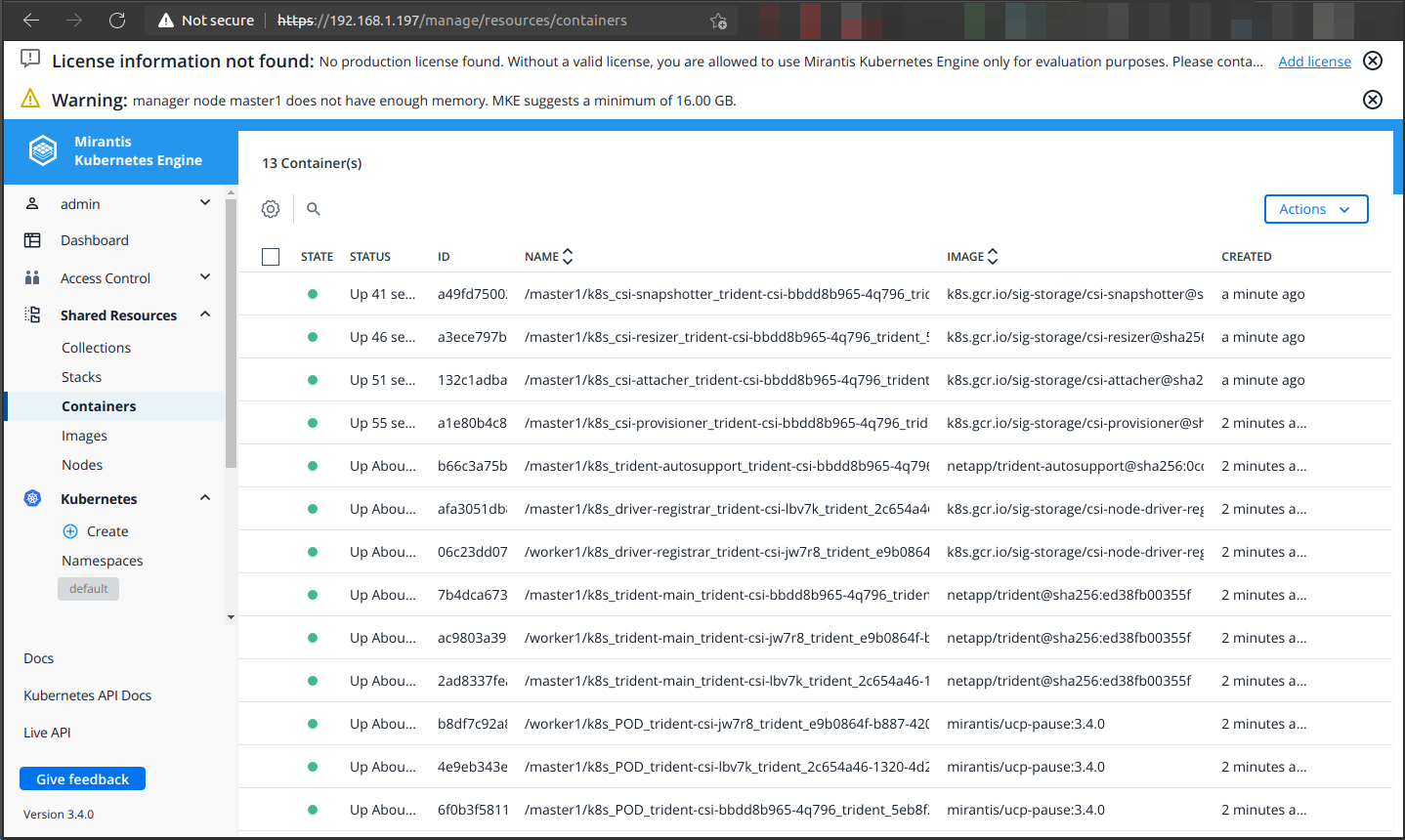Open the container search magnifier
1405x840 pixels.
pyautogui.click(x=314, y=208)
